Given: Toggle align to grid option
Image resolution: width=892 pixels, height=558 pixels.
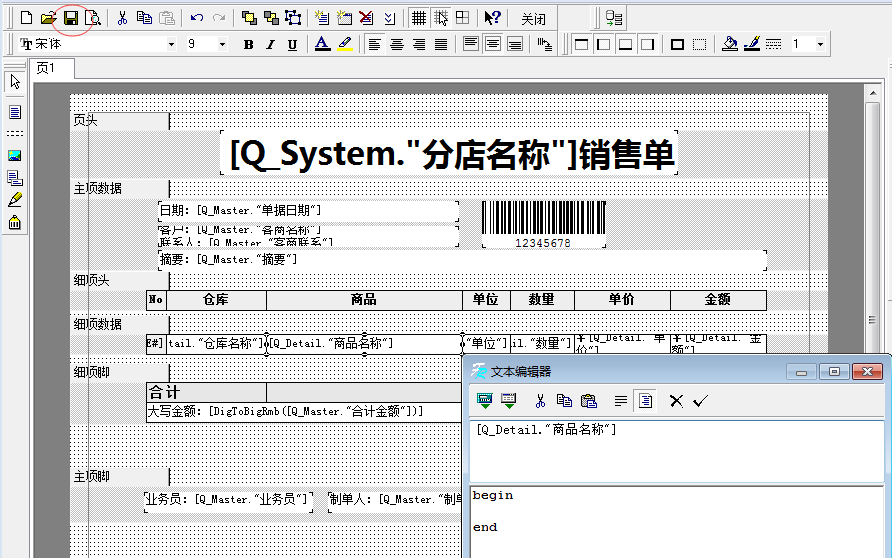Looking at the screenshot, I should click(441, 18).
